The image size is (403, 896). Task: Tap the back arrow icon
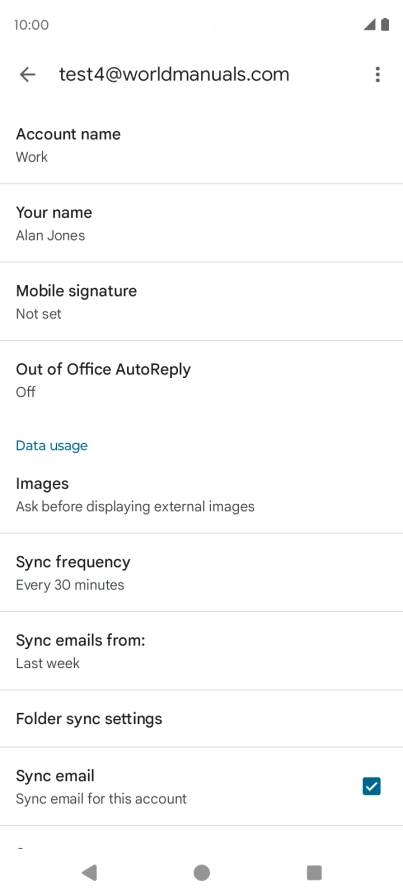(x=27, y=74)
